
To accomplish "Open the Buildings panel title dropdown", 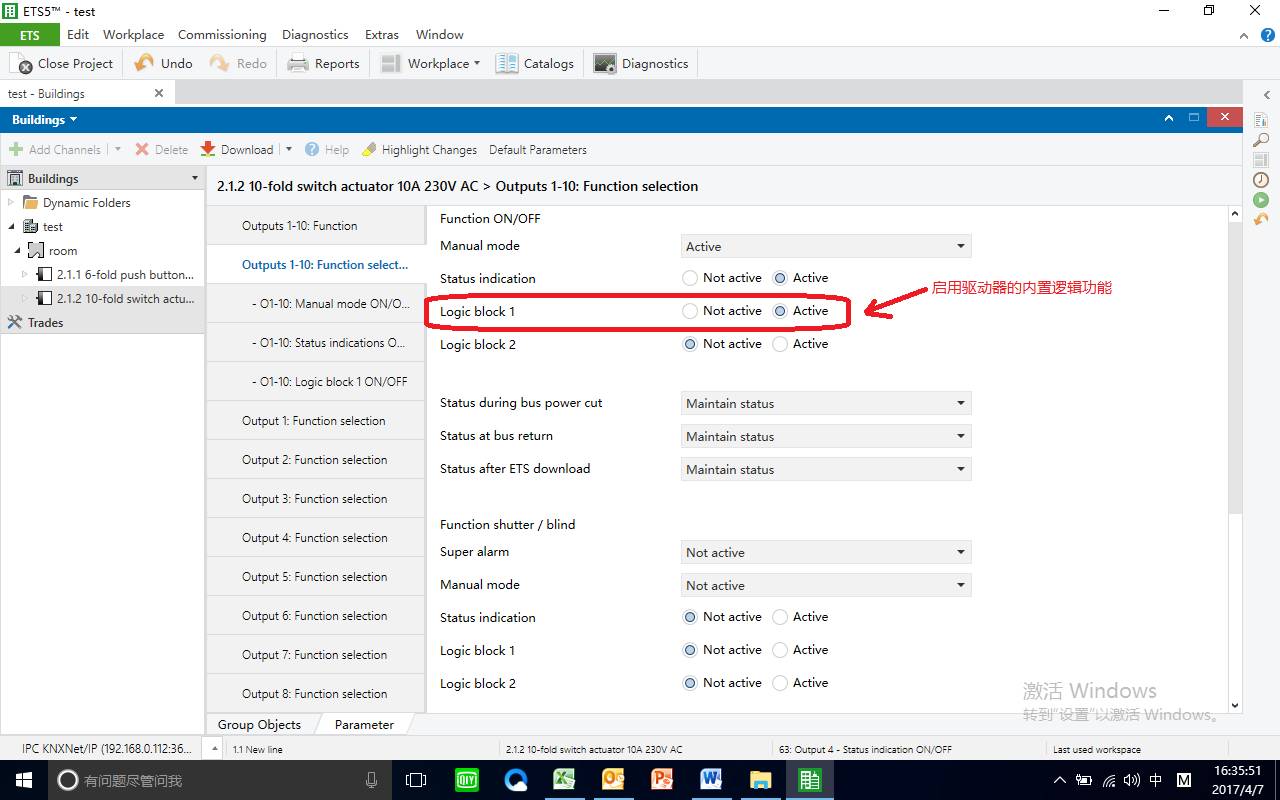I will tap(44, 119).
